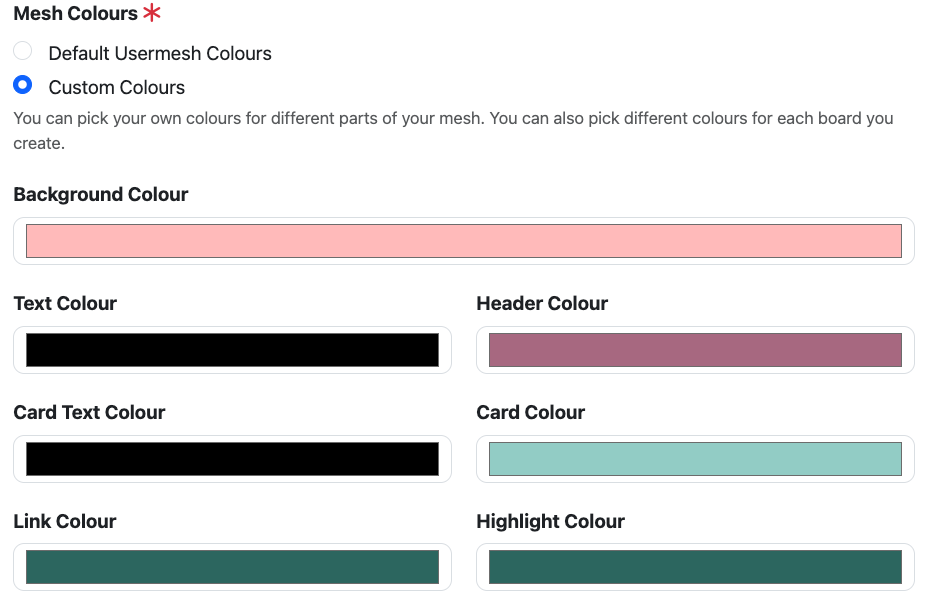Open the Card Text Colour picker
Screen dimensions: 925x603
[232, 458]
